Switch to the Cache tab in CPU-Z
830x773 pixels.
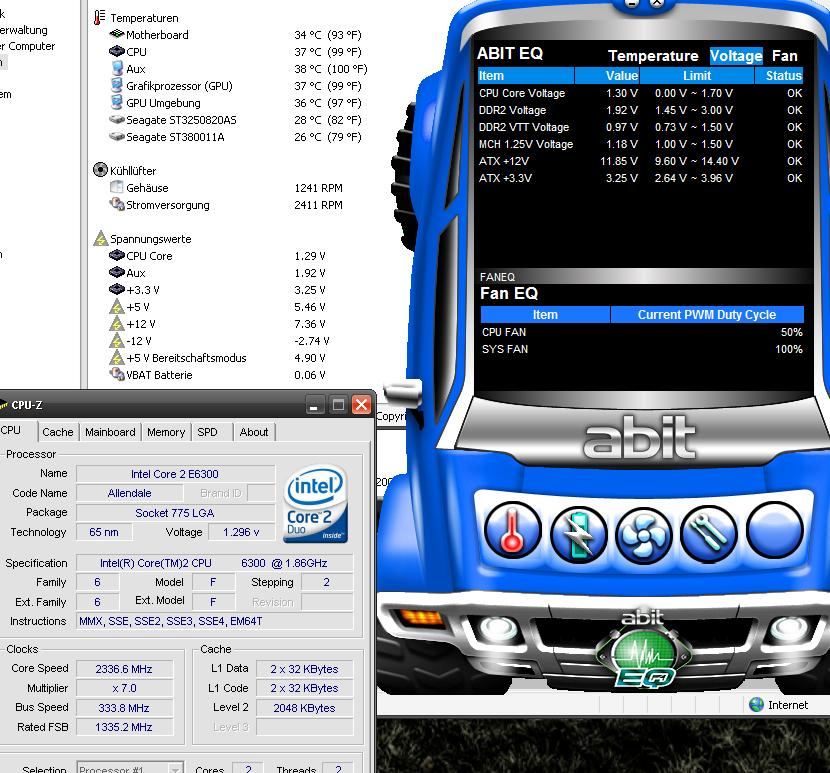click(x=58, y=432)
